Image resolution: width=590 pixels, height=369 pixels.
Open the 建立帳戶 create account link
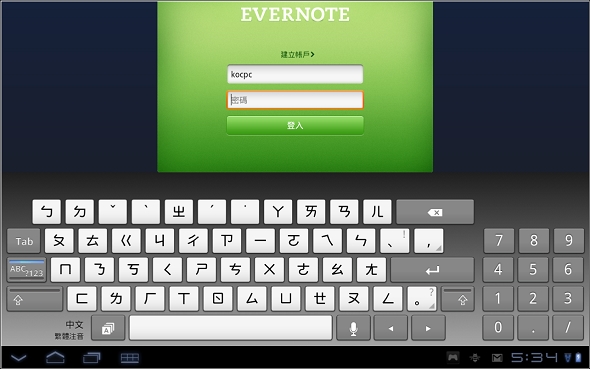click(x=297, y=55)
